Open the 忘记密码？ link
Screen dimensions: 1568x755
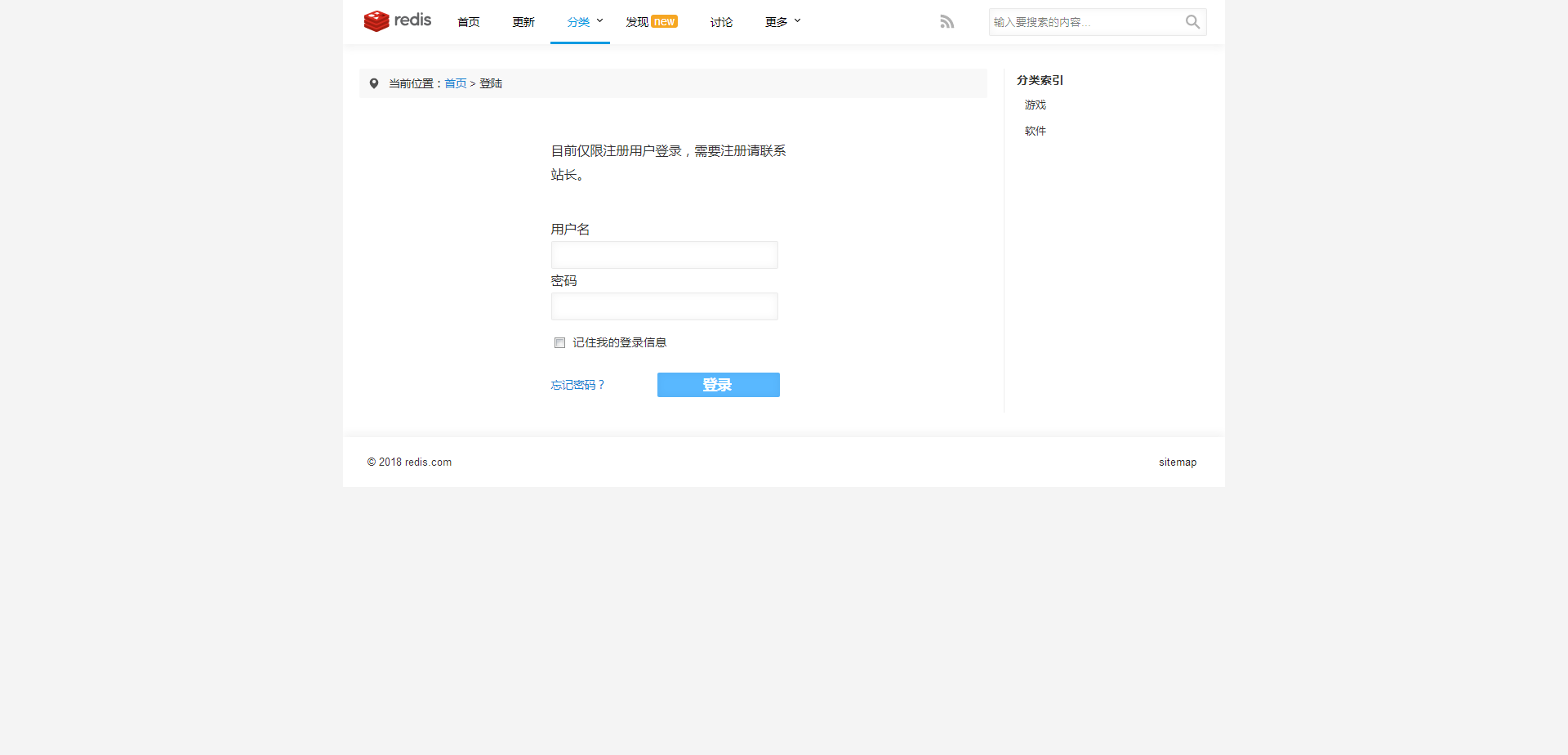pyautogui.click(x=578, y=385)
